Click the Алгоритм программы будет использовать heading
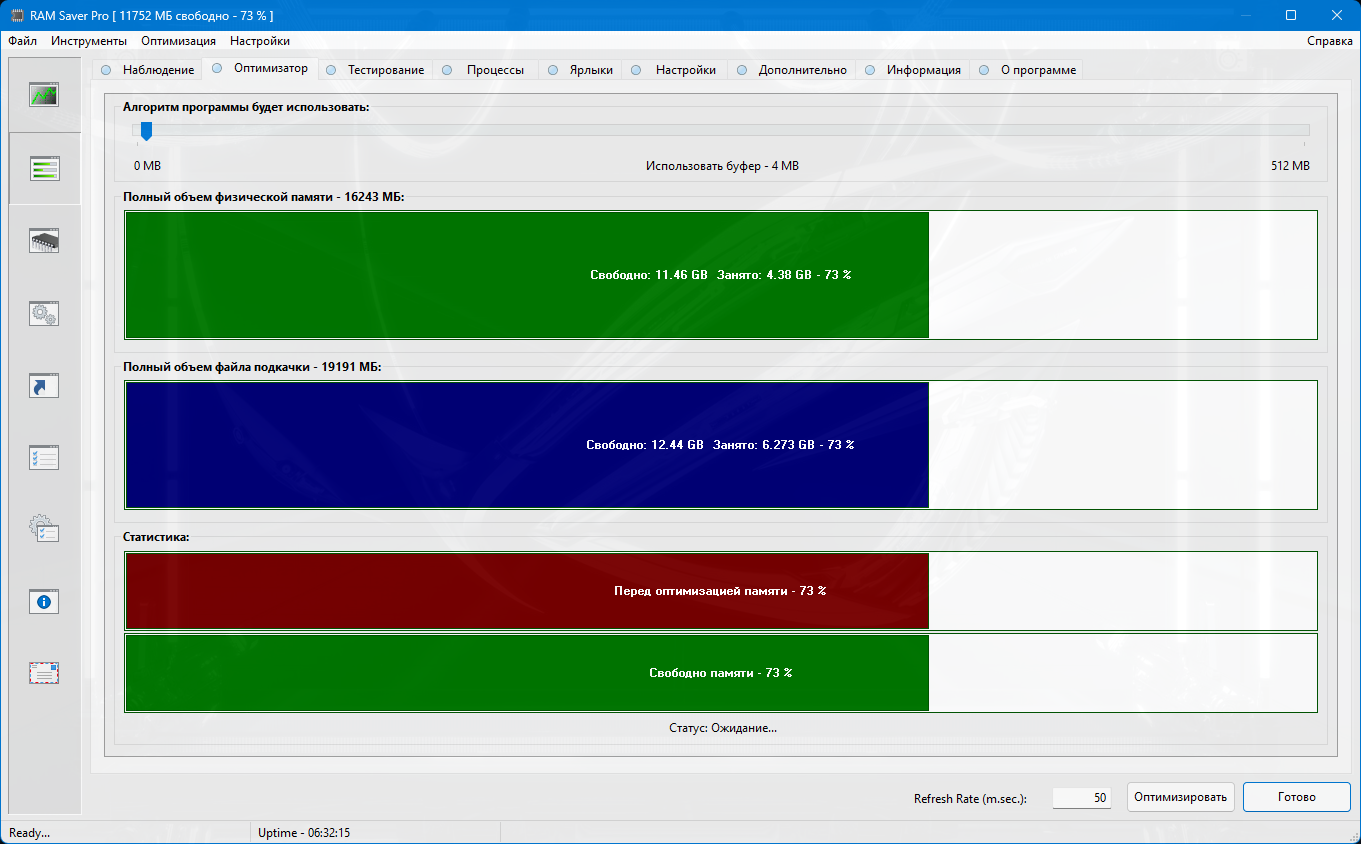The image size is (1361, 844). pyautogui.click(x=246, y=107)
